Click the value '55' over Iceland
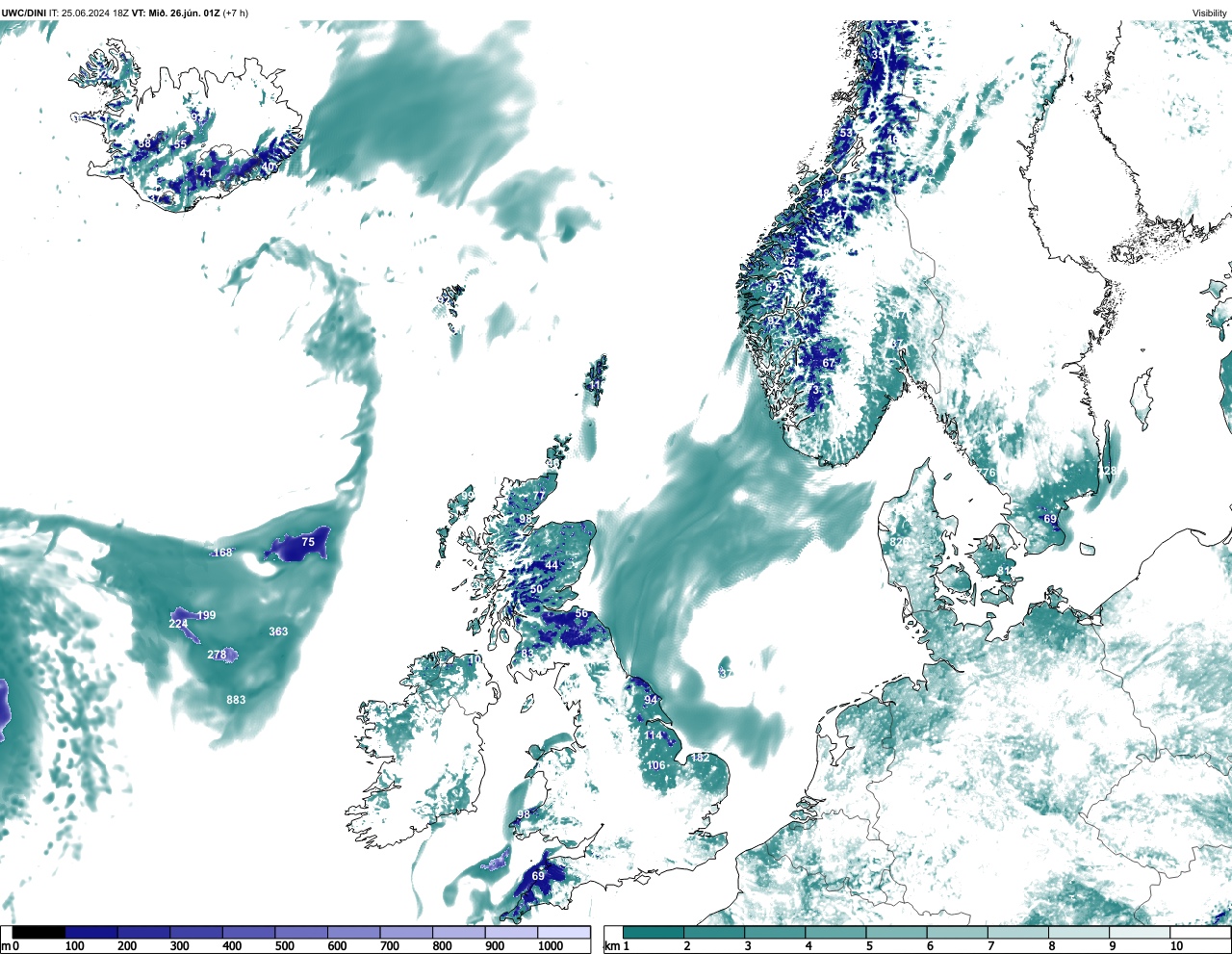The image size is (1232, 954). coord(180,144)
